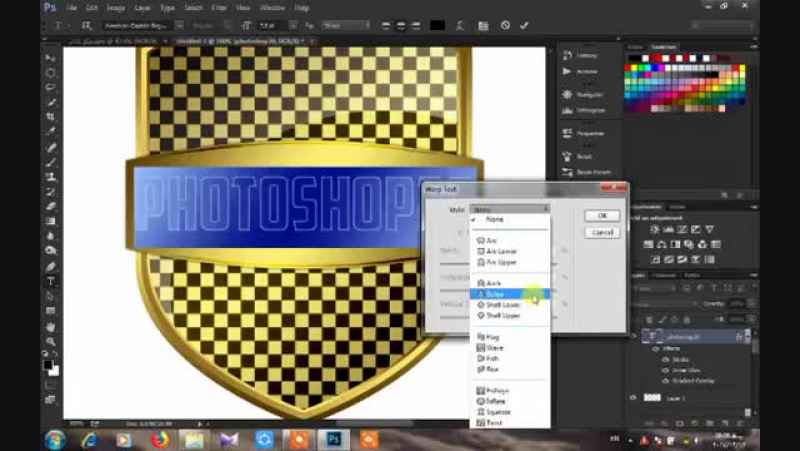Open the Style dropdown in Warp Text
The width and height of the screenshot is (800, 451).
pos(510,209)
